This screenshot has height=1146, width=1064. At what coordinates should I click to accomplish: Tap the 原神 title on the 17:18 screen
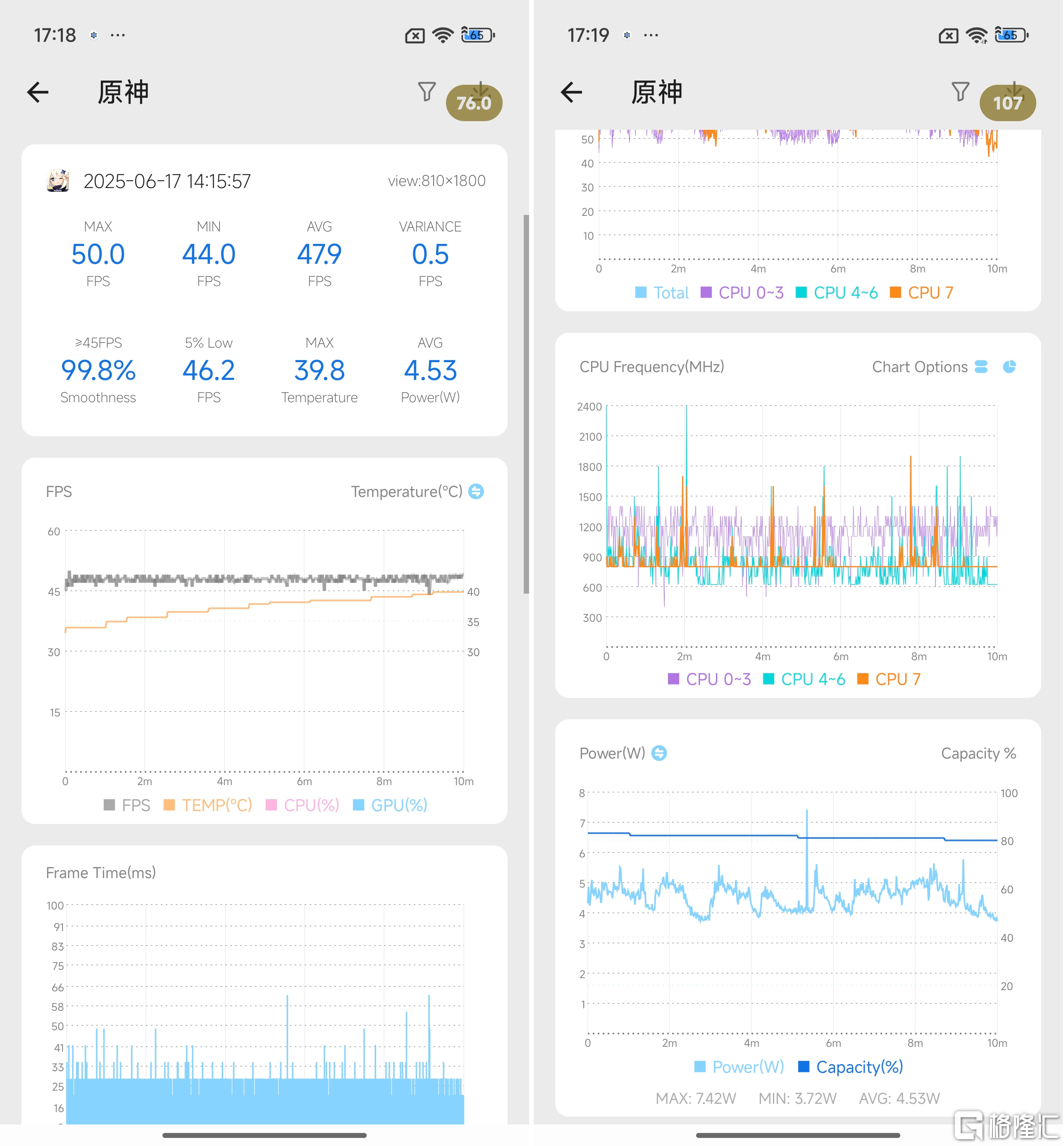click(x=123, y=92)
